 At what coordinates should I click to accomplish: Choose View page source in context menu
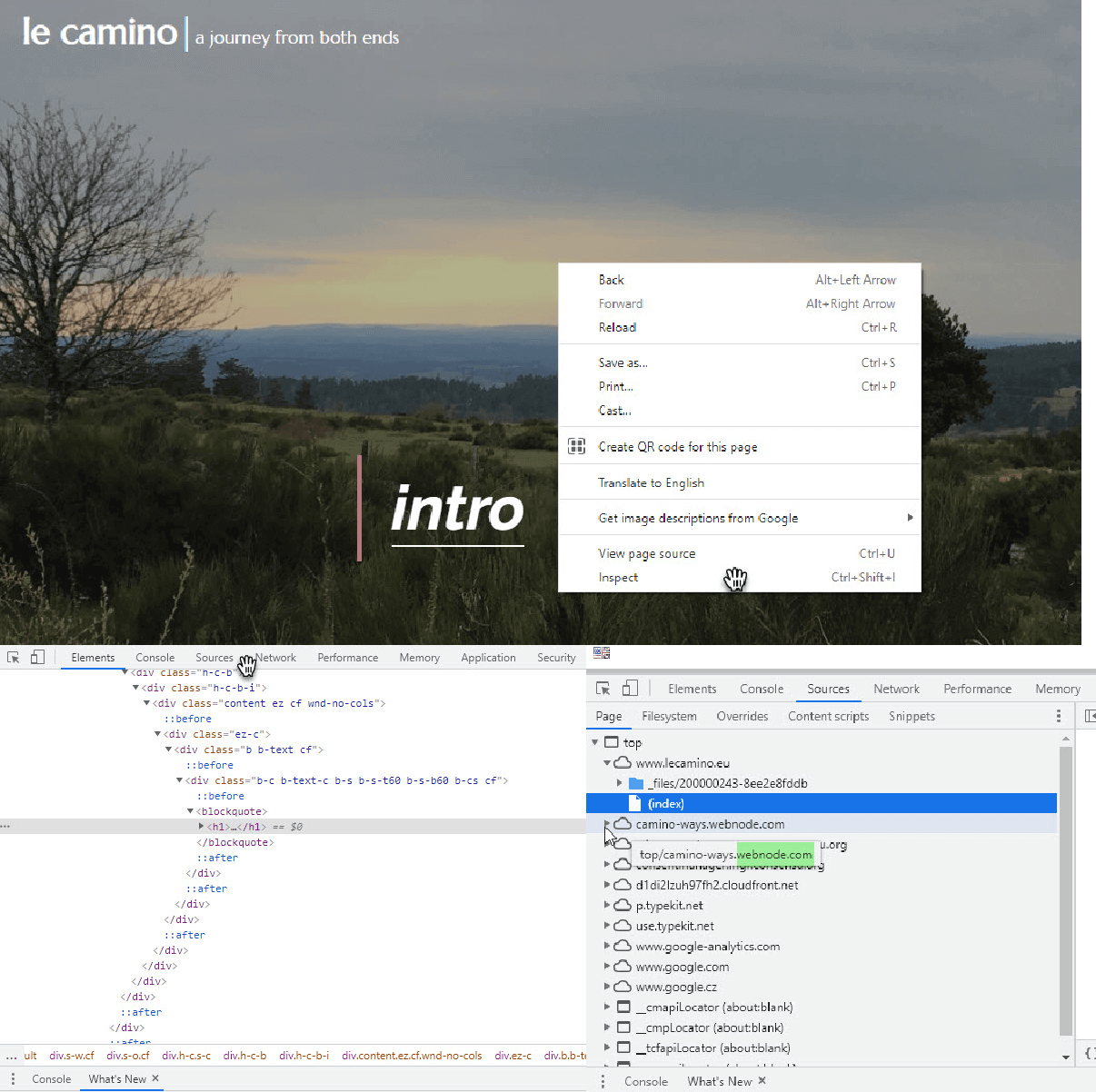pyautogui.click(x=740, y=553)
